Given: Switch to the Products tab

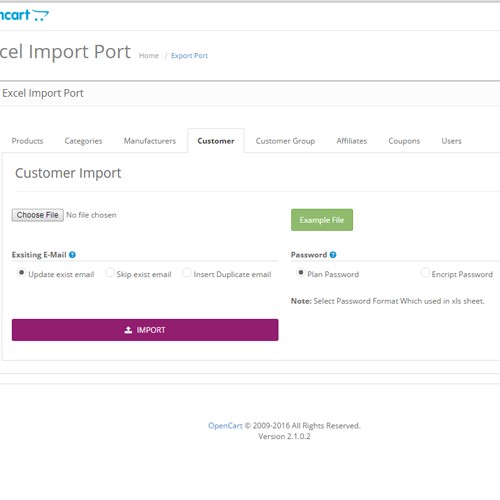Looking at the screenshot, I should (27, 141).
